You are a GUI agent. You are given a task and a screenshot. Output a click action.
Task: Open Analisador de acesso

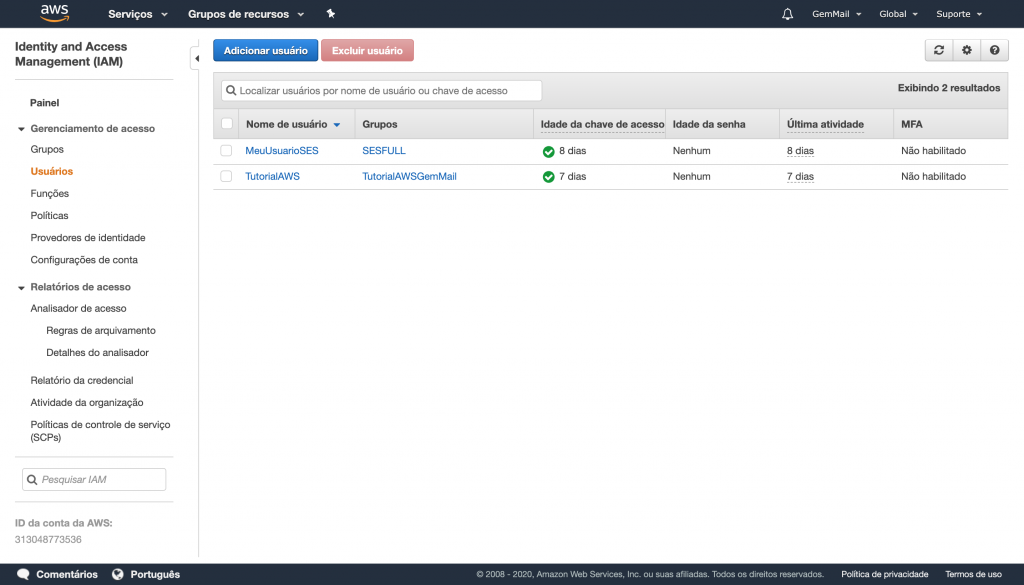pos(78,308)
